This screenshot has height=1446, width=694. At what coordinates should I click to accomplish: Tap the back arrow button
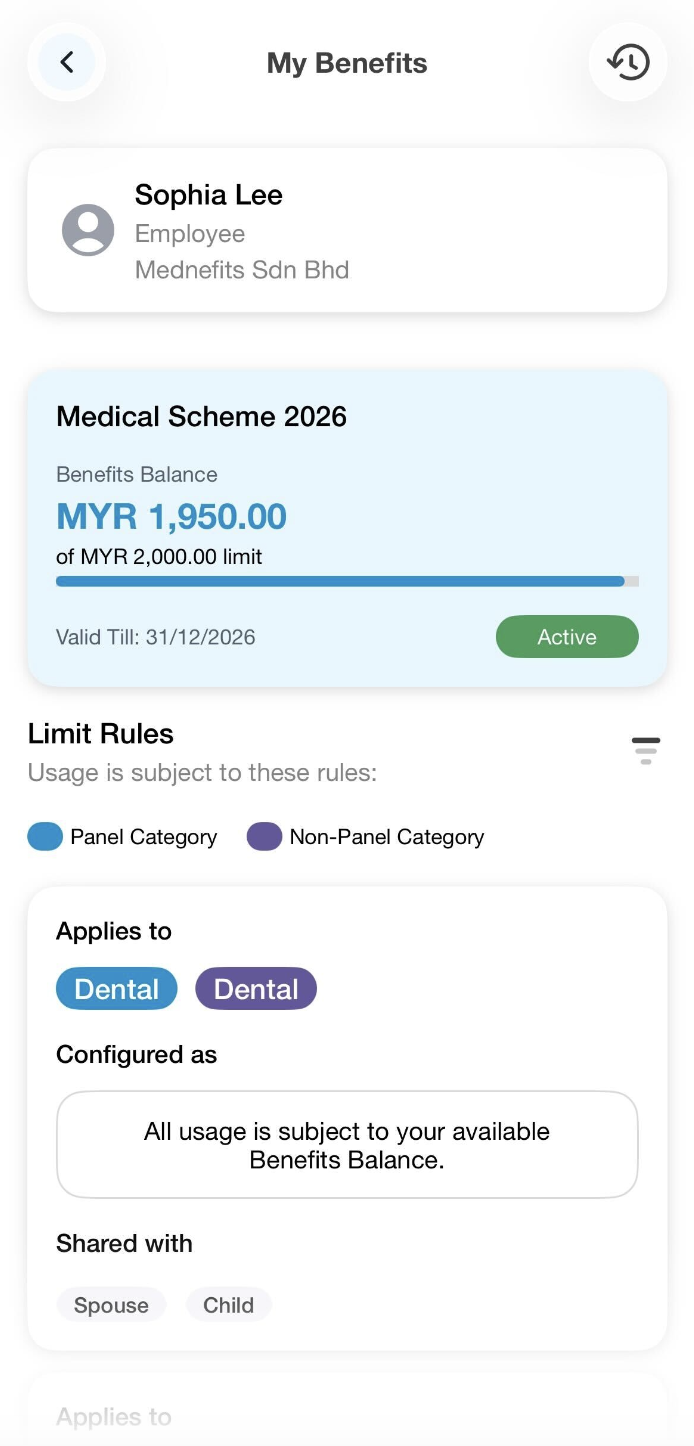[67, 62]
